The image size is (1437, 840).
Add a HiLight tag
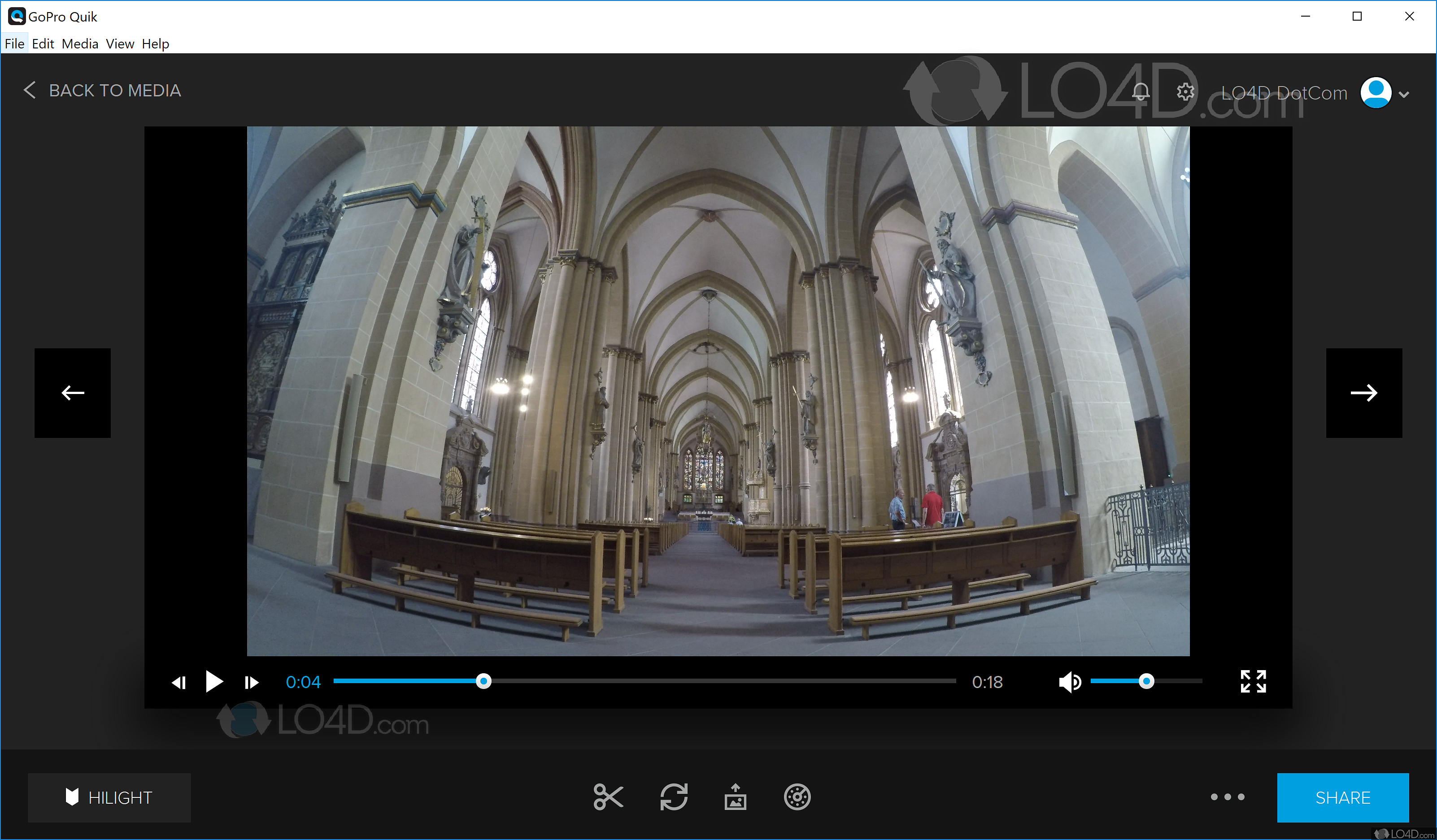pos(109,797)
